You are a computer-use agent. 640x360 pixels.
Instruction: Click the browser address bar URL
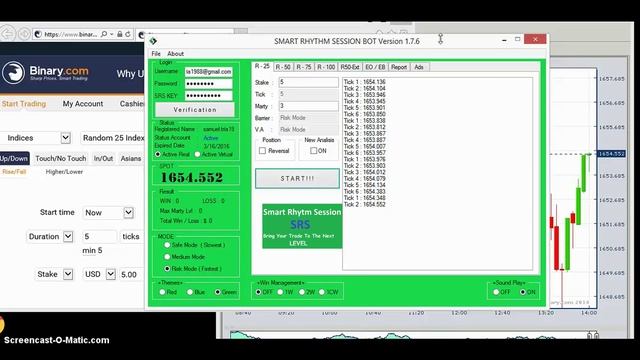[x=70, y=35]
